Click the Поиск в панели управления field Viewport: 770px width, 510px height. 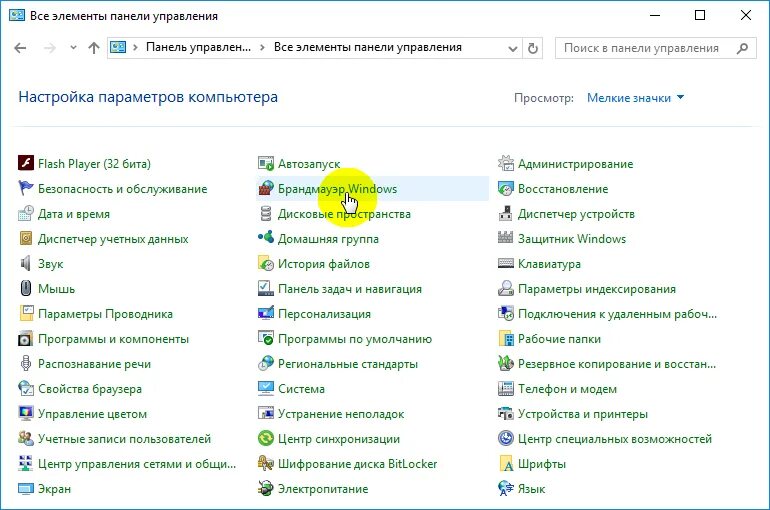coord(656,48)
